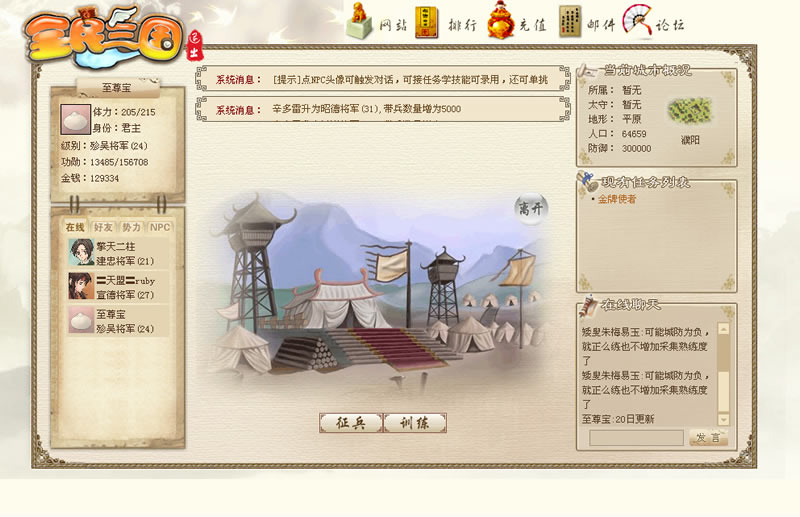Screen dimensions: 800x517
Task: Select the 〓天盟〓ruby player avatar
Action: [82, 286]
